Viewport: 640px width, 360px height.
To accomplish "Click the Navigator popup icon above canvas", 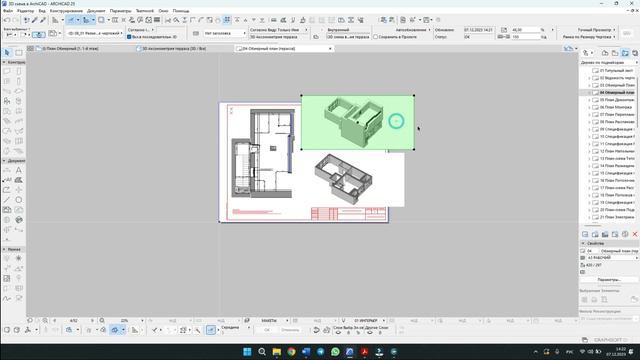I will click(x=569, y=49).
